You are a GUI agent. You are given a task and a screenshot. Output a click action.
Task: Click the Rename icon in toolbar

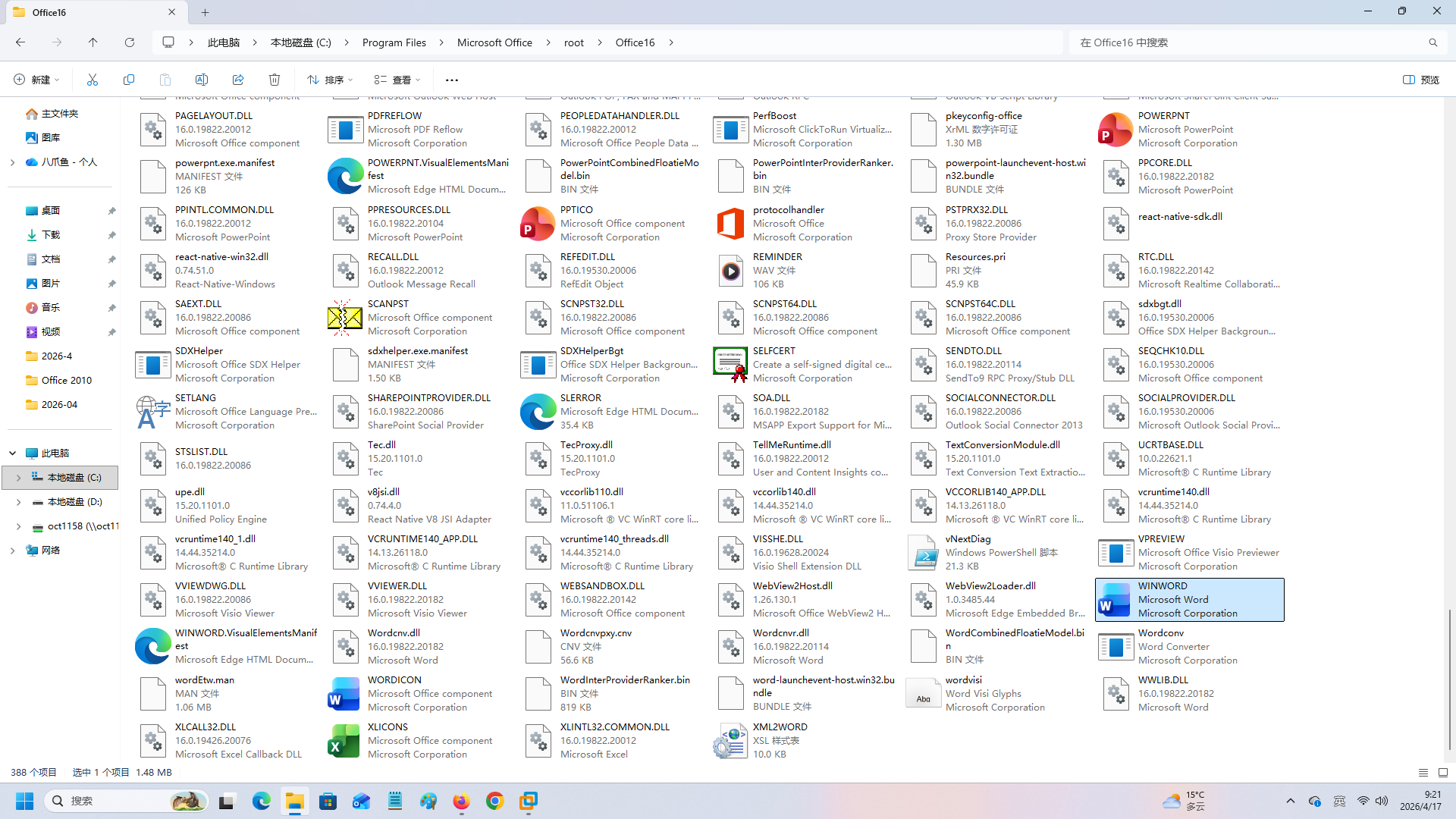(202, 80)
